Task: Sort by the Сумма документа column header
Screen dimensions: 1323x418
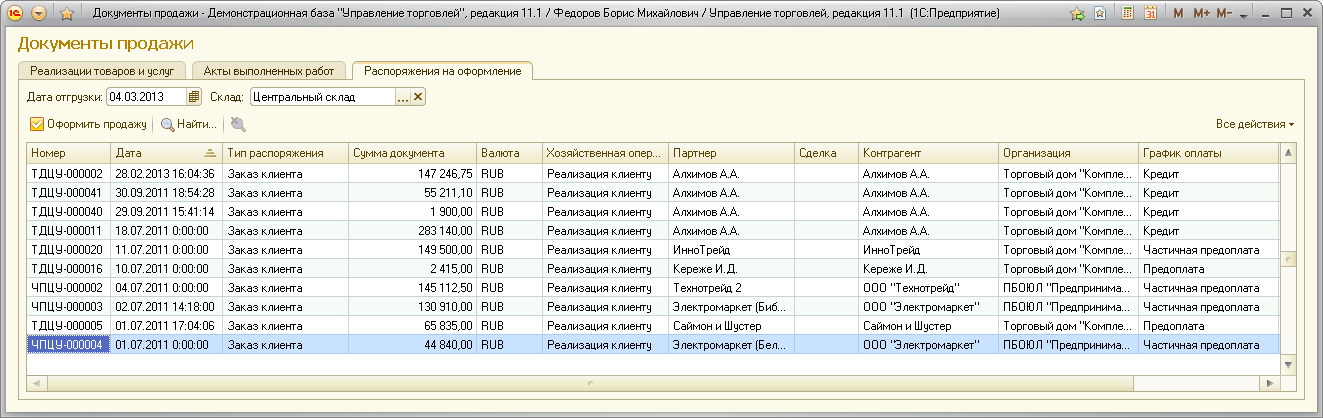Action: [x=411, y=153]
